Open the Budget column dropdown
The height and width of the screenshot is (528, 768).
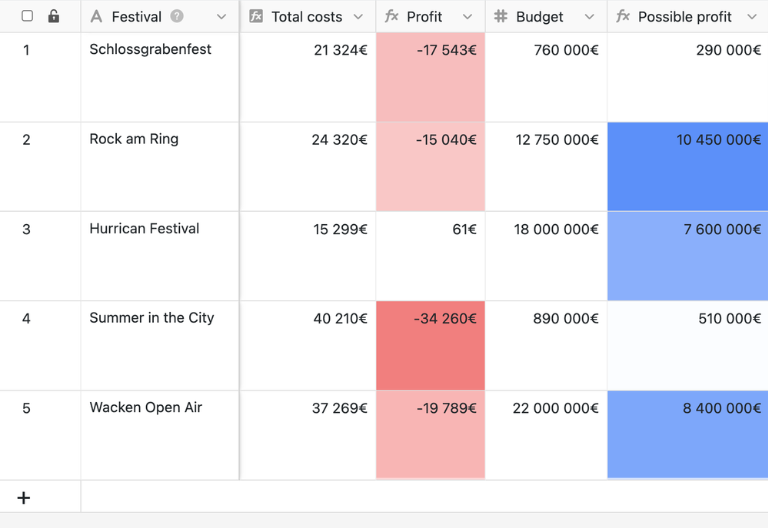(x=589, y=17)
